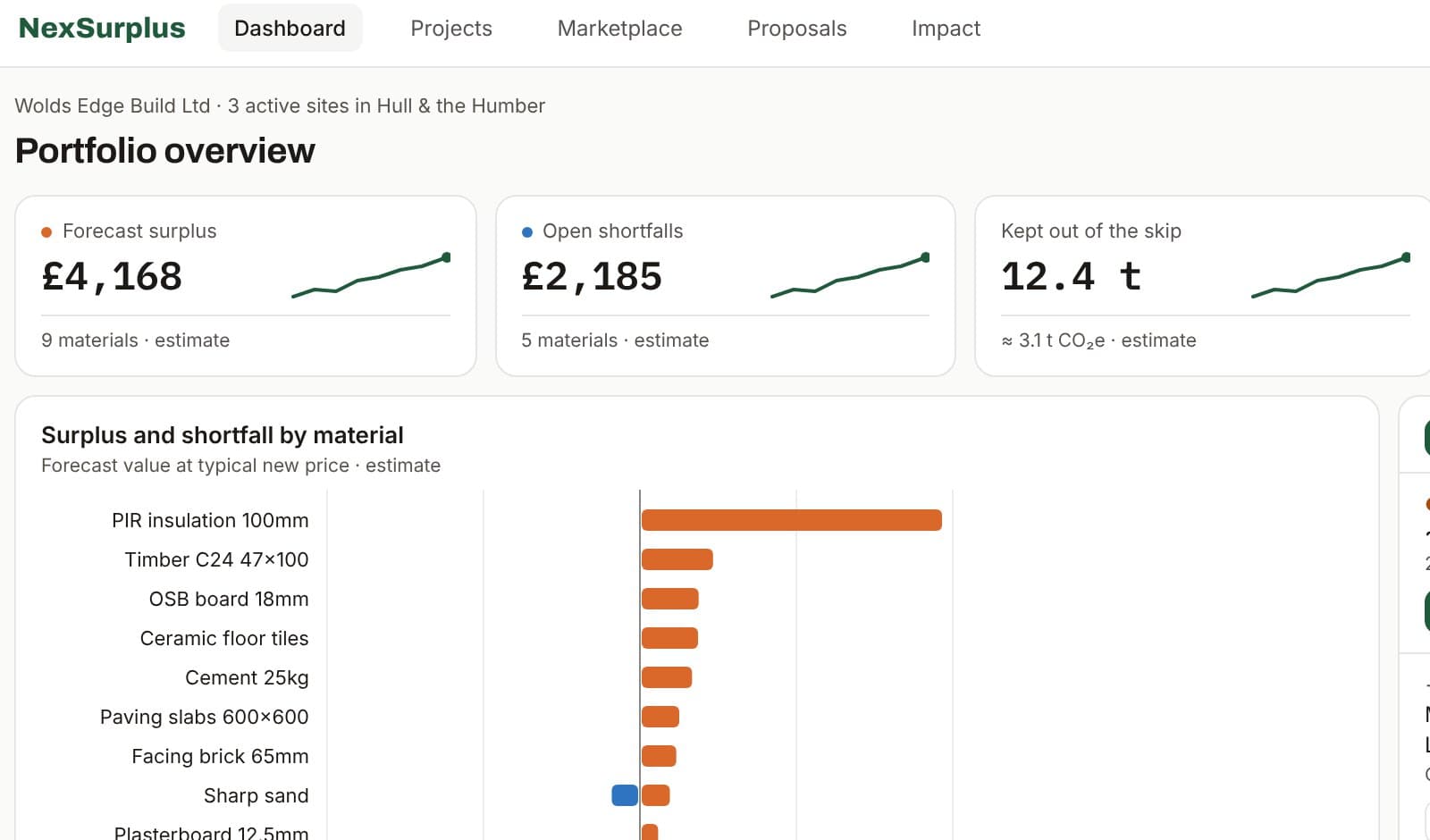This screenshot has height=840, width=1430.
Task: Click the Forecast surplus sparkline chart
Action: 371,276
